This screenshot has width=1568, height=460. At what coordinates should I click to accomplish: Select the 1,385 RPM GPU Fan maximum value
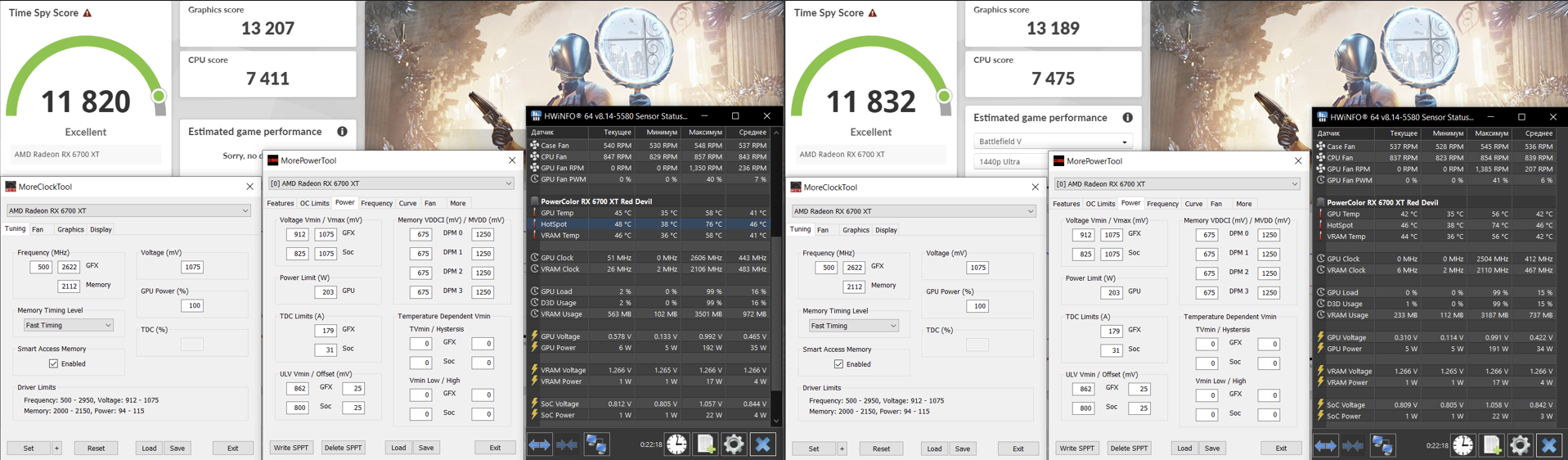click(x=1491, y=169)
